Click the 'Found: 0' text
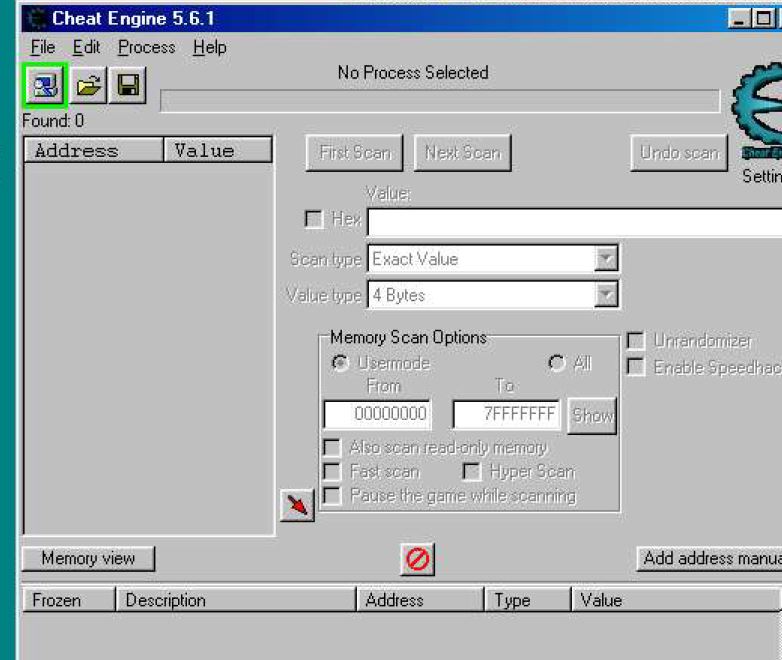The width and height of the screenshot is (782, 660). click(53, 121)
